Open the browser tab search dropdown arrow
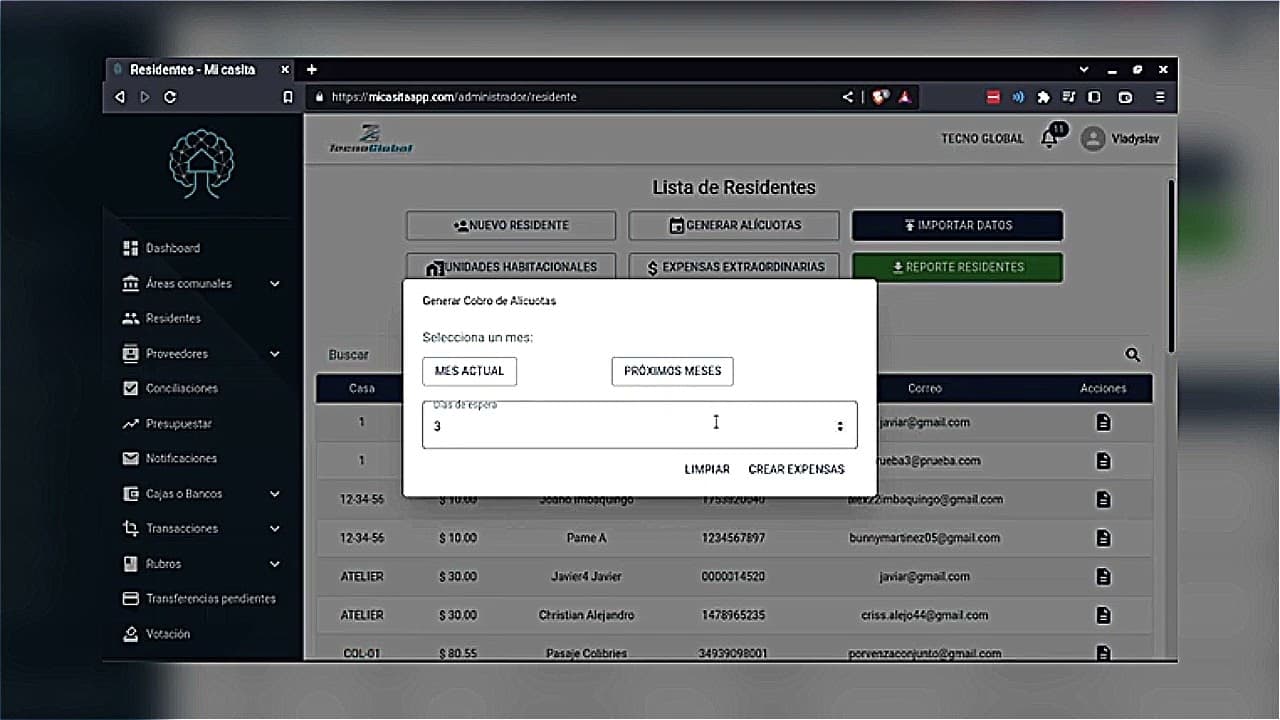Viewport: 1280px width, 720px height. [1084, 70]
